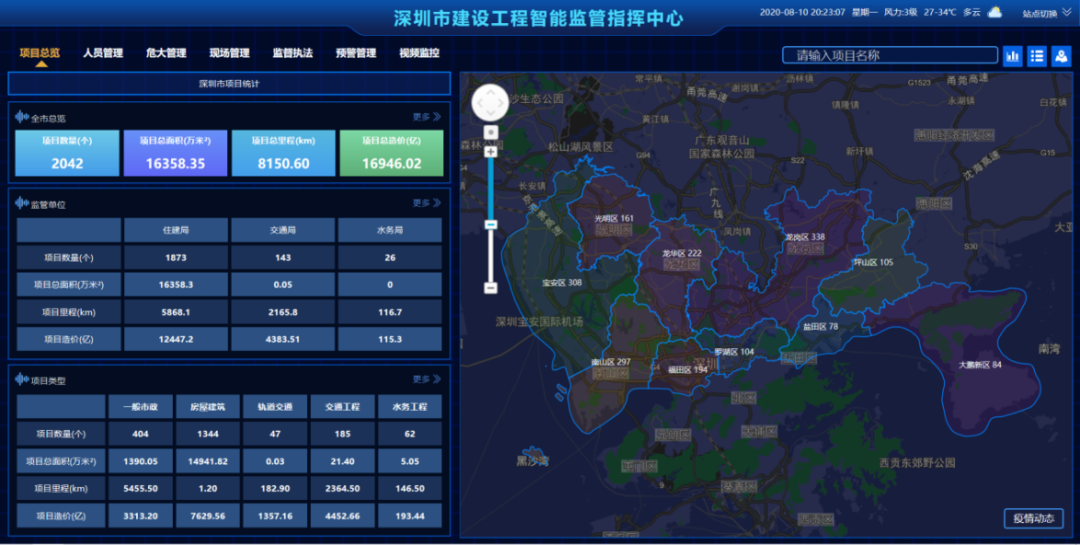The width and height of the screenshot is (1080, 545).
Task: Pan the map up with the arrow
Action: [490, 91]
